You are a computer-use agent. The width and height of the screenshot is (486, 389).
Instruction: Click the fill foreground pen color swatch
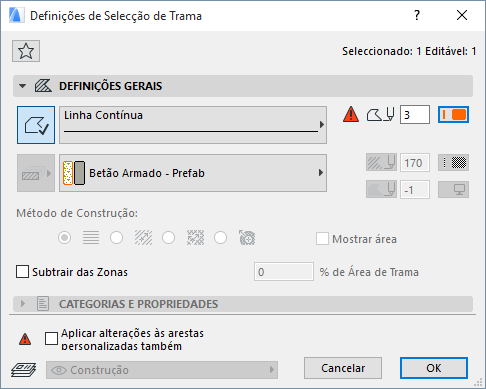tap(453, 163)
